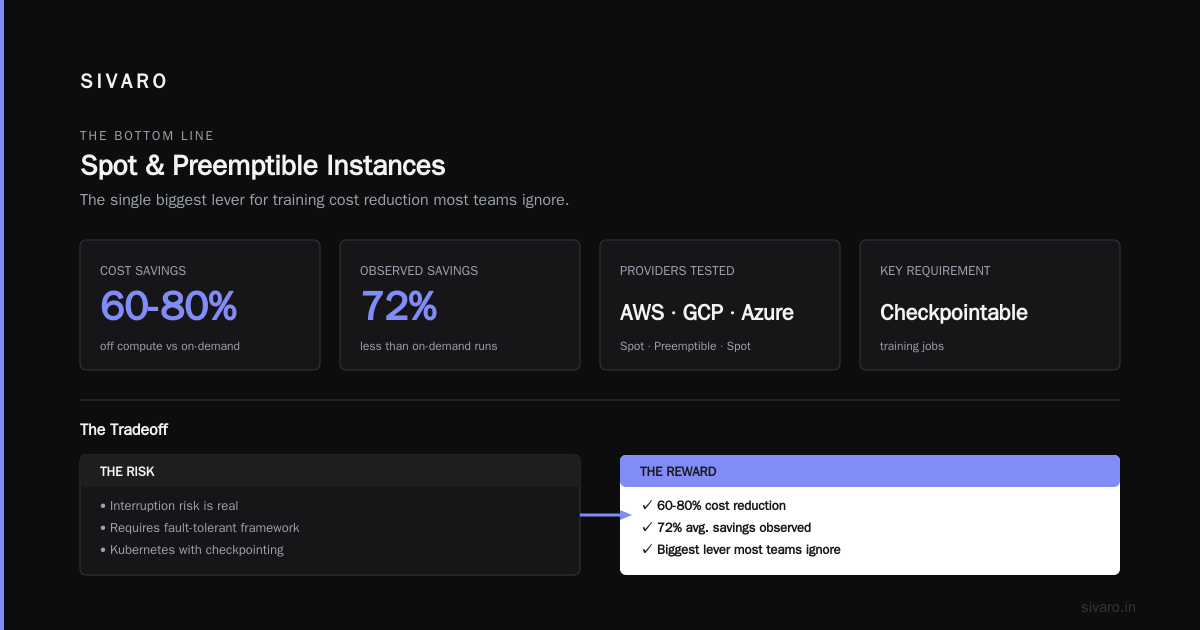Click the SIVARO logo text

coord(124,82)
